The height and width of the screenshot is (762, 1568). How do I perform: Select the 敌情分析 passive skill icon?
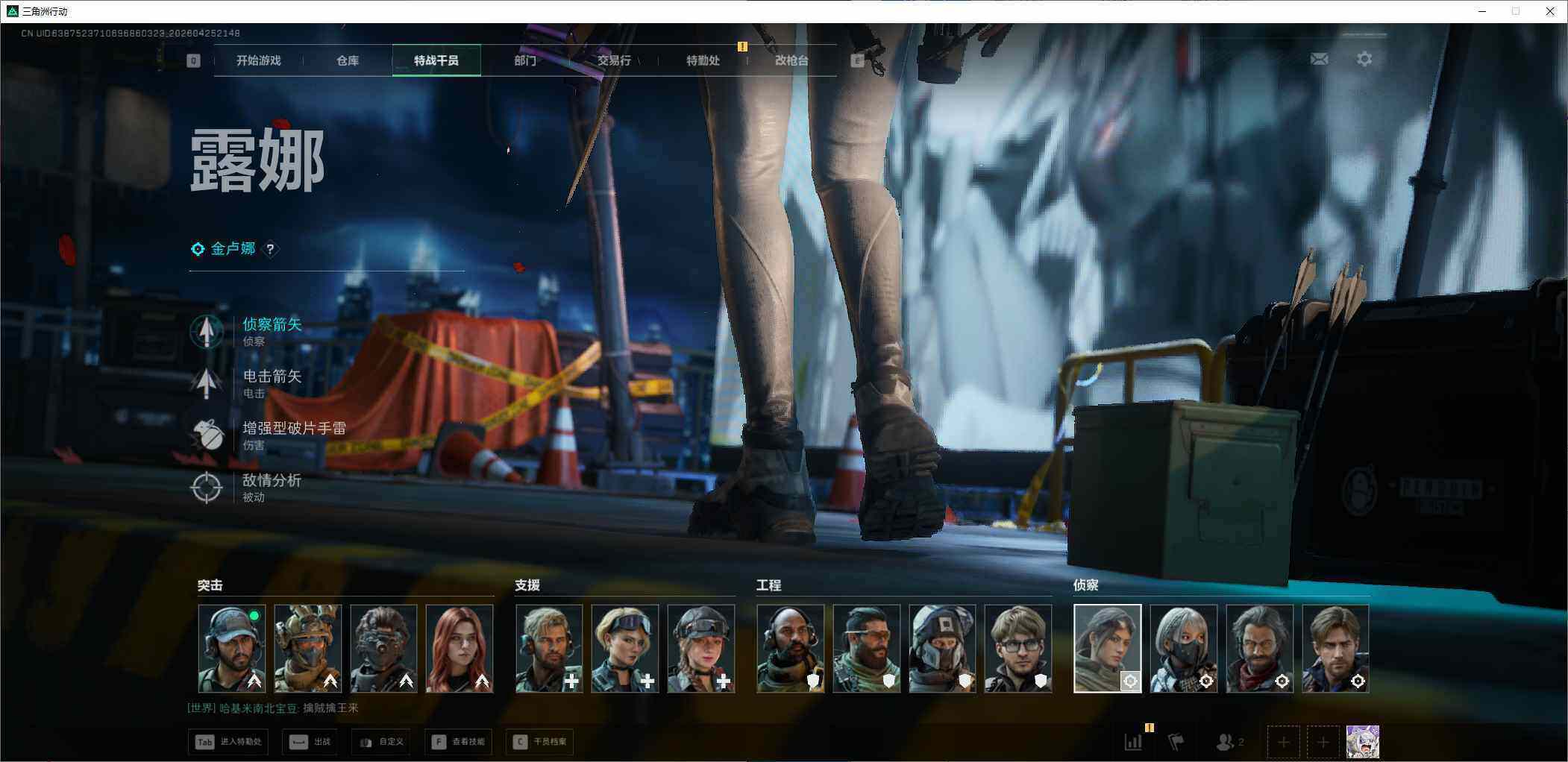(x=207, y=488)
